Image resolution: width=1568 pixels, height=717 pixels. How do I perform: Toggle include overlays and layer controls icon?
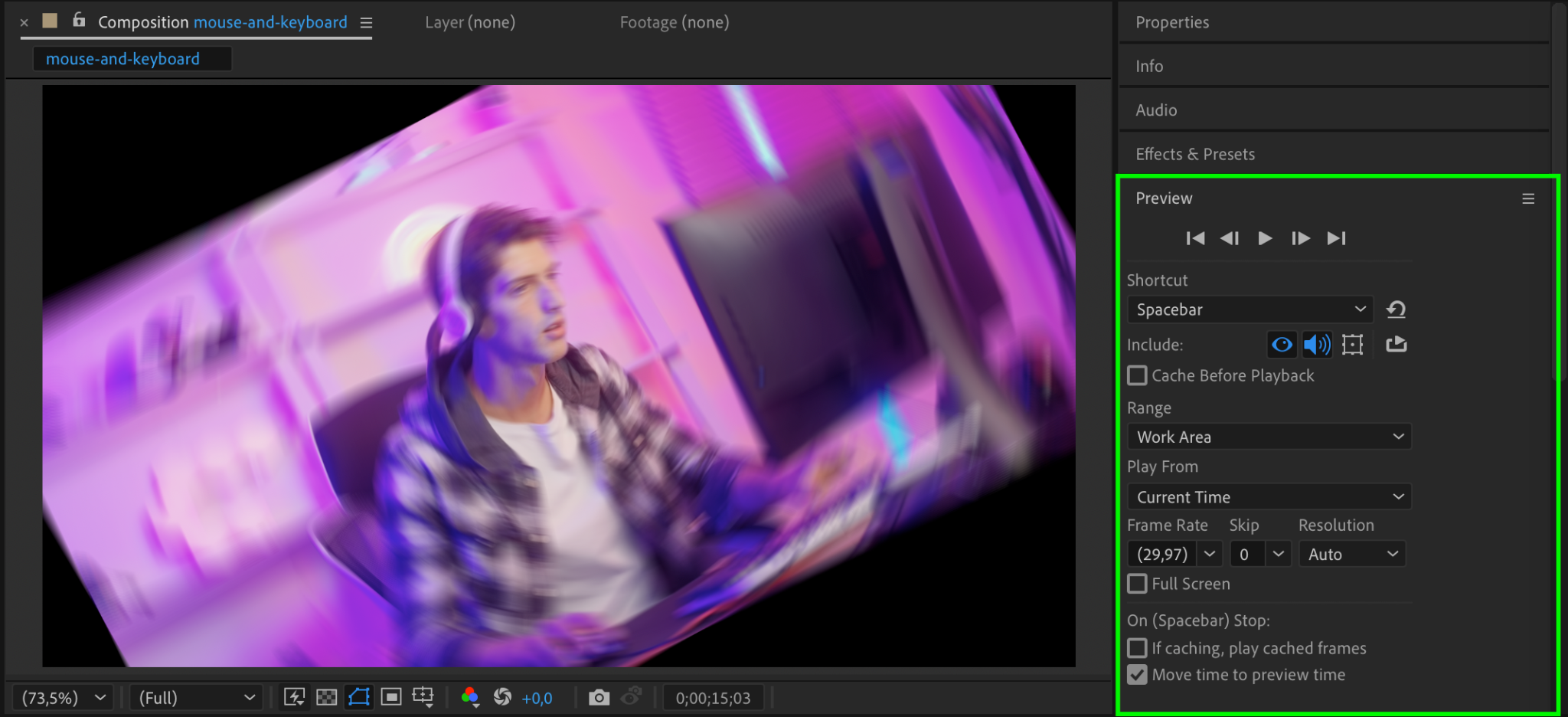tap(1353, 345)
